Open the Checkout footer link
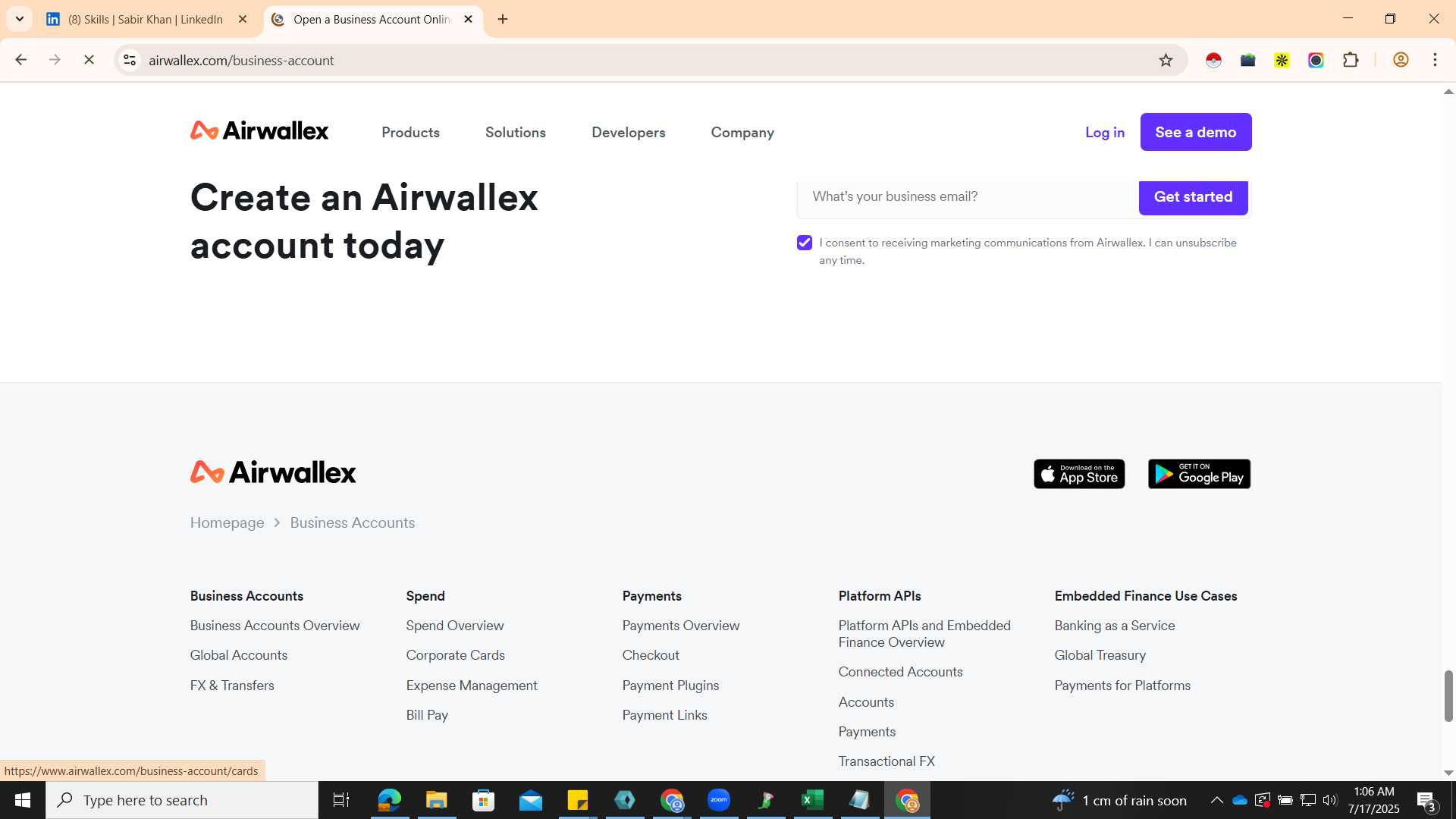This screenshot has height=819, width=1456. pos(651,655)
